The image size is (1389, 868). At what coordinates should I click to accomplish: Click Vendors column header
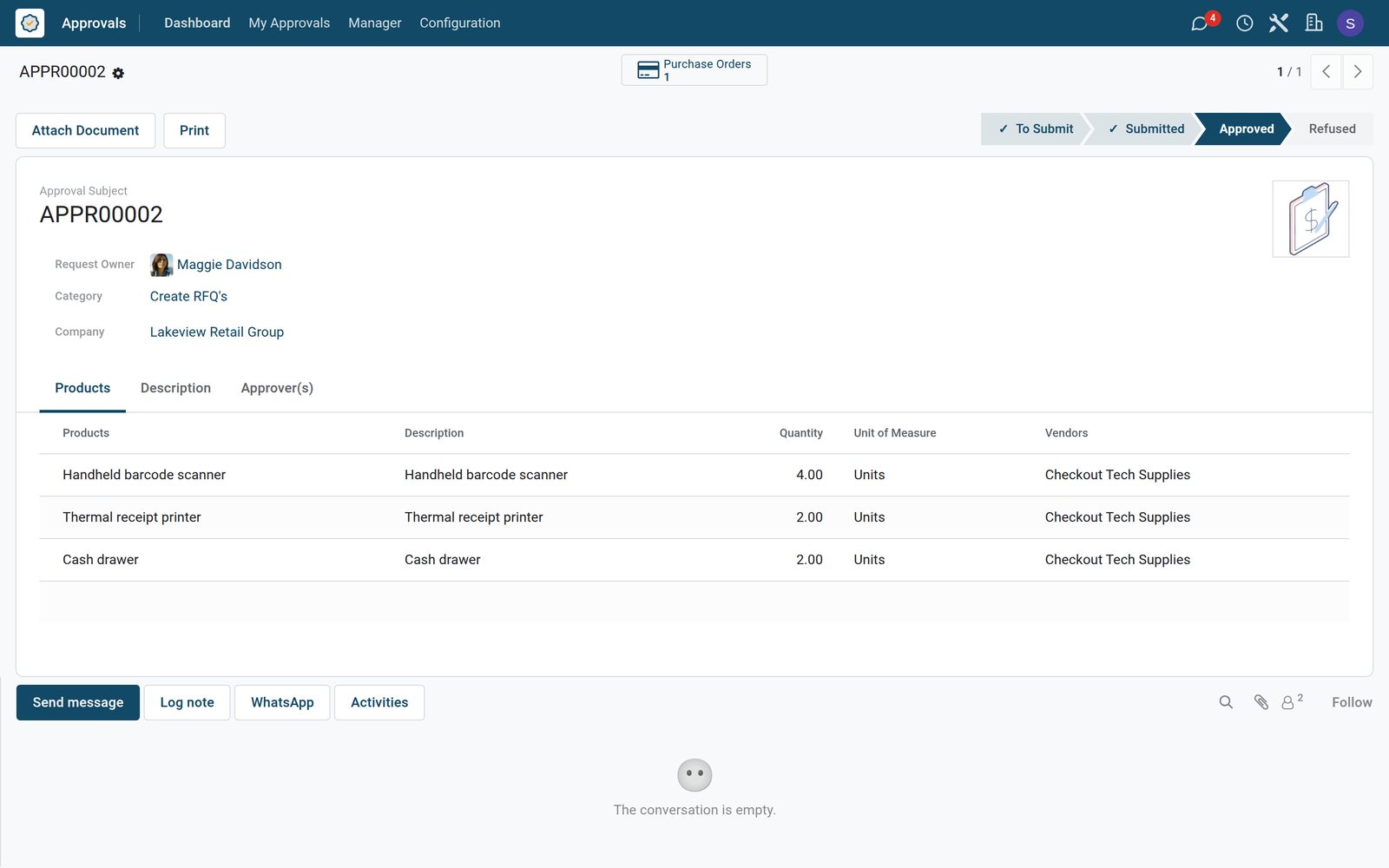coord(1066,433)
